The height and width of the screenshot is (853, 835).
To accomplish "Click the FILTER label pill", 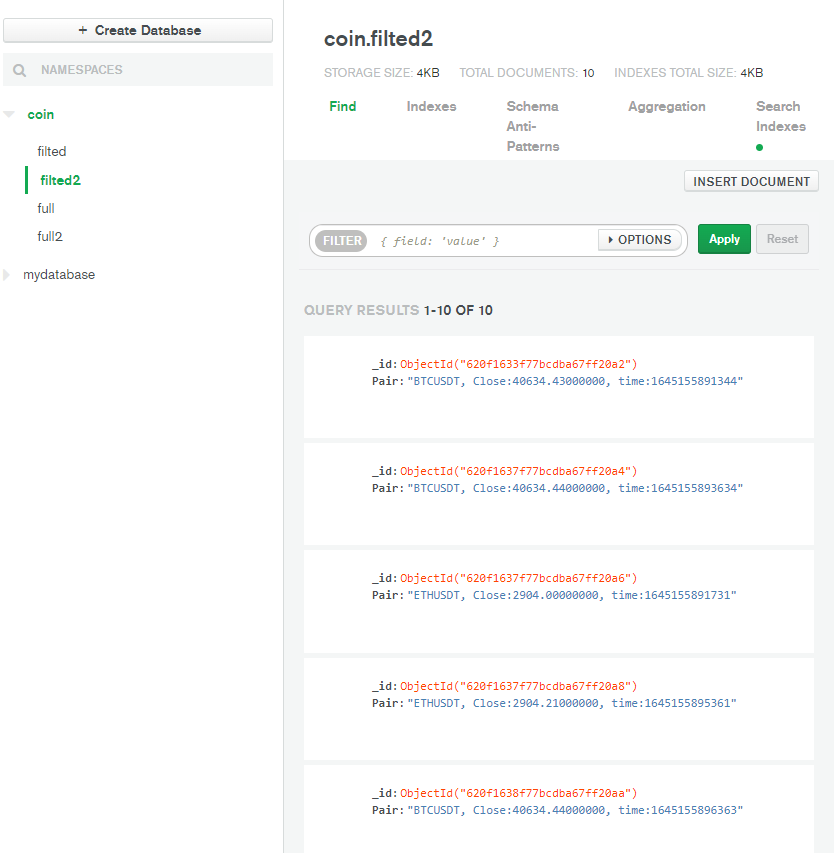I will tap(342, 240).
